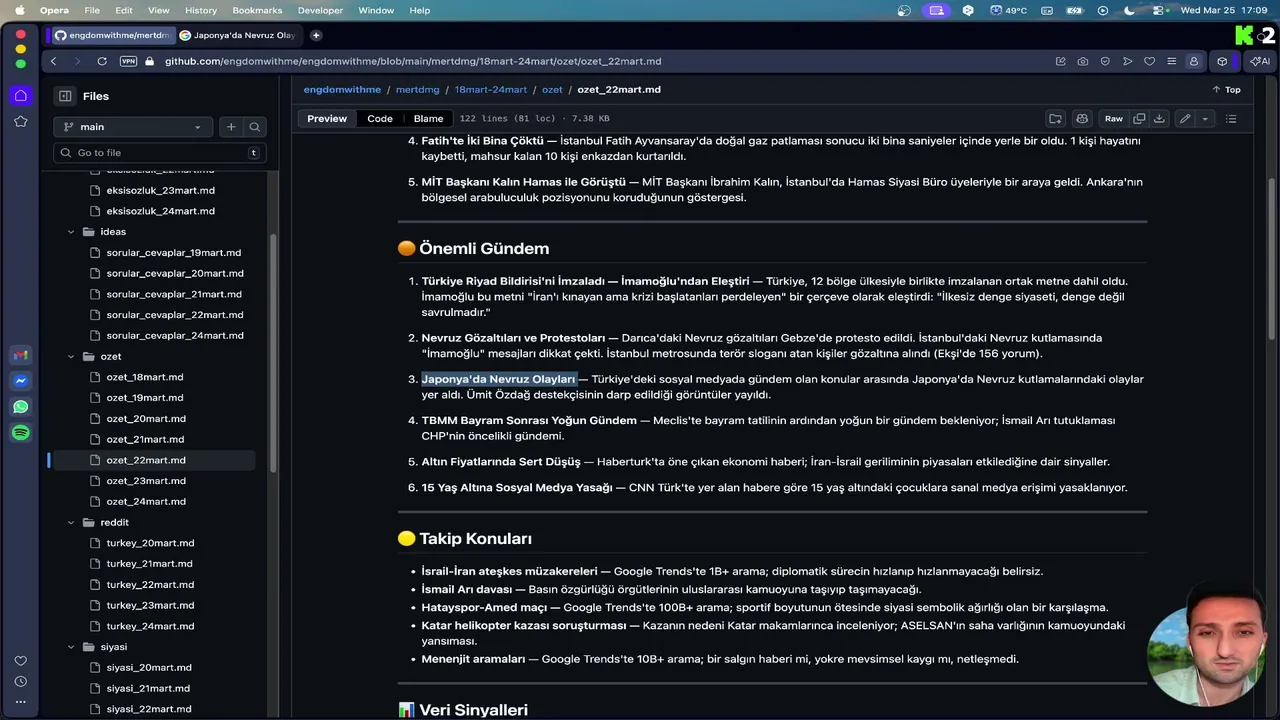The width and height of the screenshot is (1280, 720).
Task: Switch to the Code tab
Action: 380,119
